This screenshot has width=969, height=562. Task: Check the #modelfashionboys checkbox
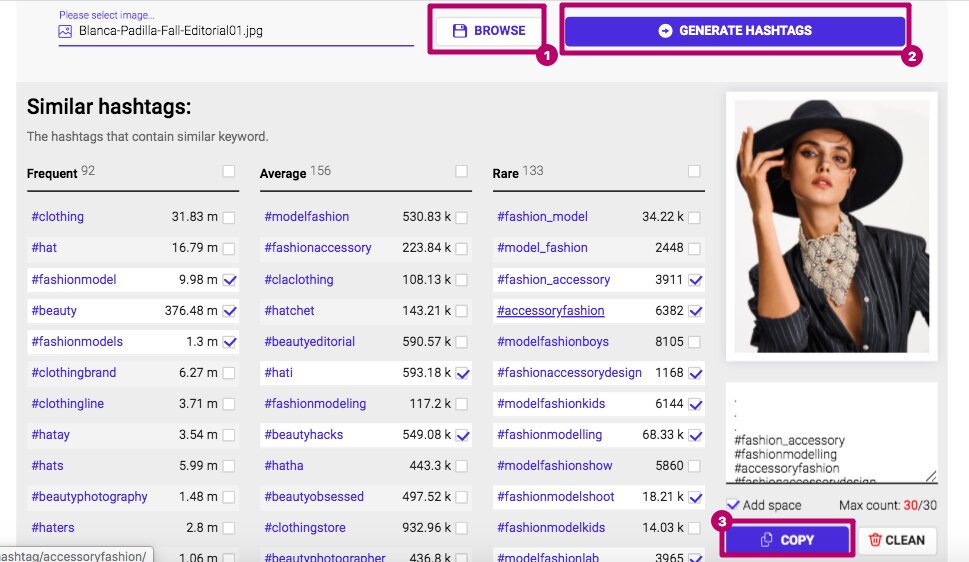point(694,342)
